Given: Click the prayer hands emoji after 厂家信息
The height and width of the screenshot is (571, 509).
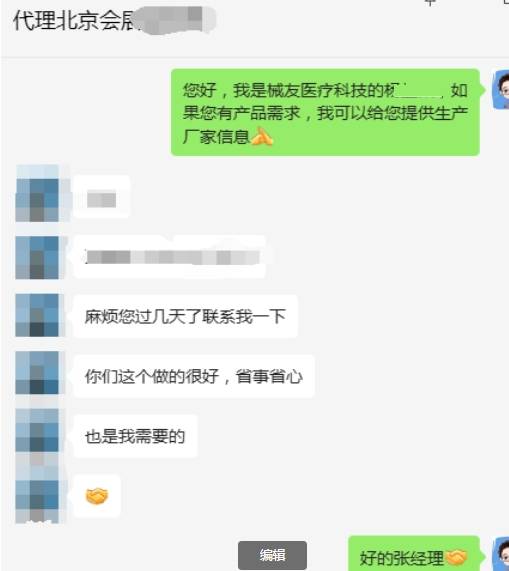Looking at the screenshot, I should [x=262, y=137].
